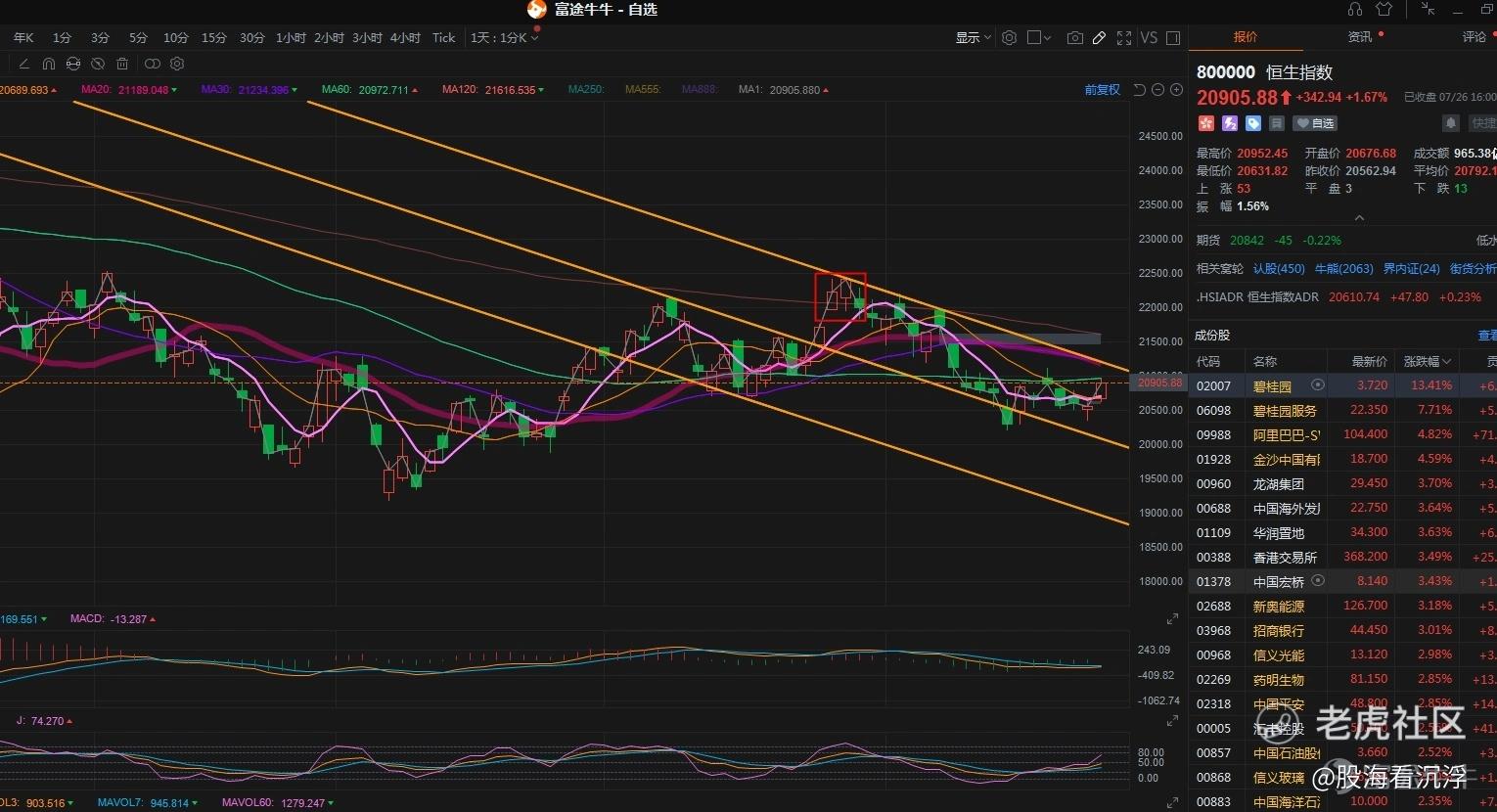Open the MACD value dropdown arrow
The width and height of the screenshot is (1497, 812).
click(x=153, y=619)
